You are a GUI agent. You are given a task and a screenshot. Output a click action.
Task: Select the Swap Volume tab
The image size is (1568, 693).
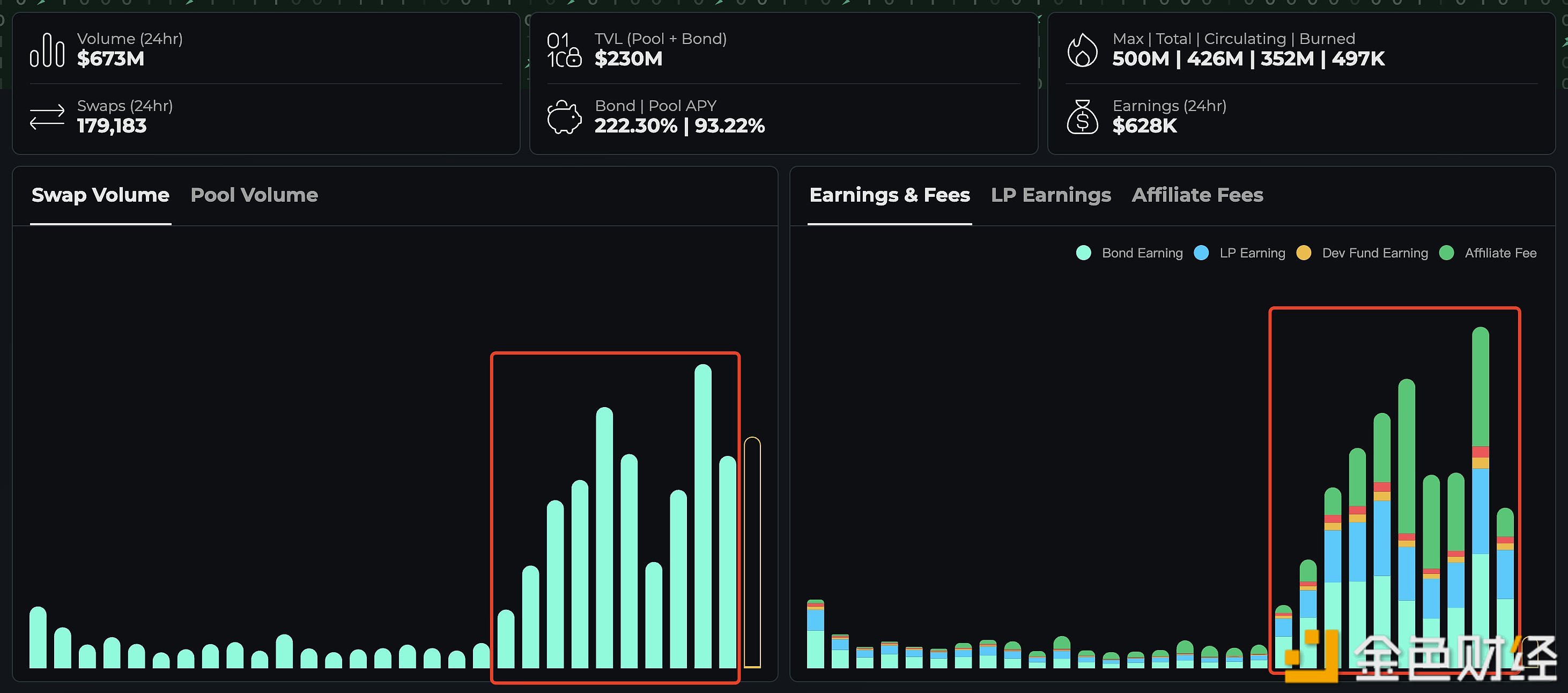(100, 195)
